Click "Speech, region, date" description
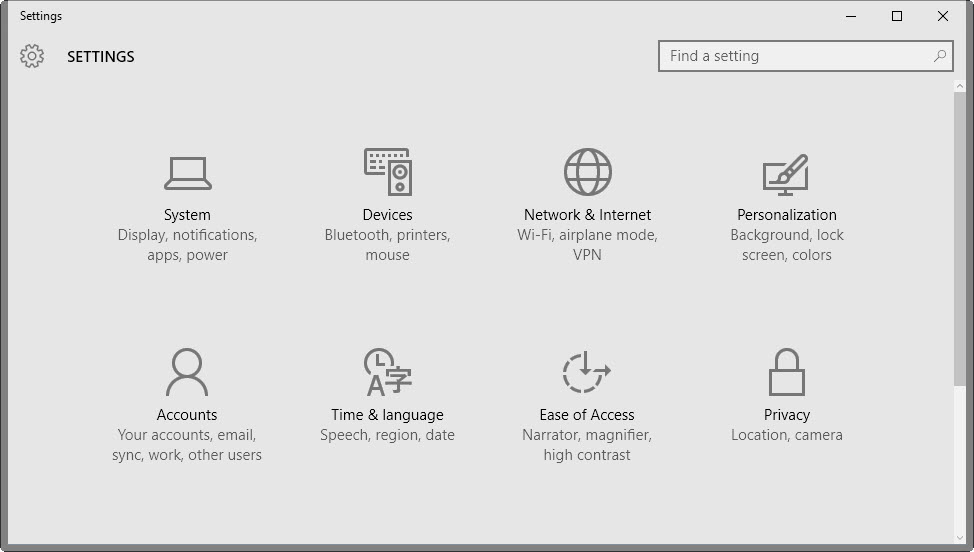 point(388,435)
